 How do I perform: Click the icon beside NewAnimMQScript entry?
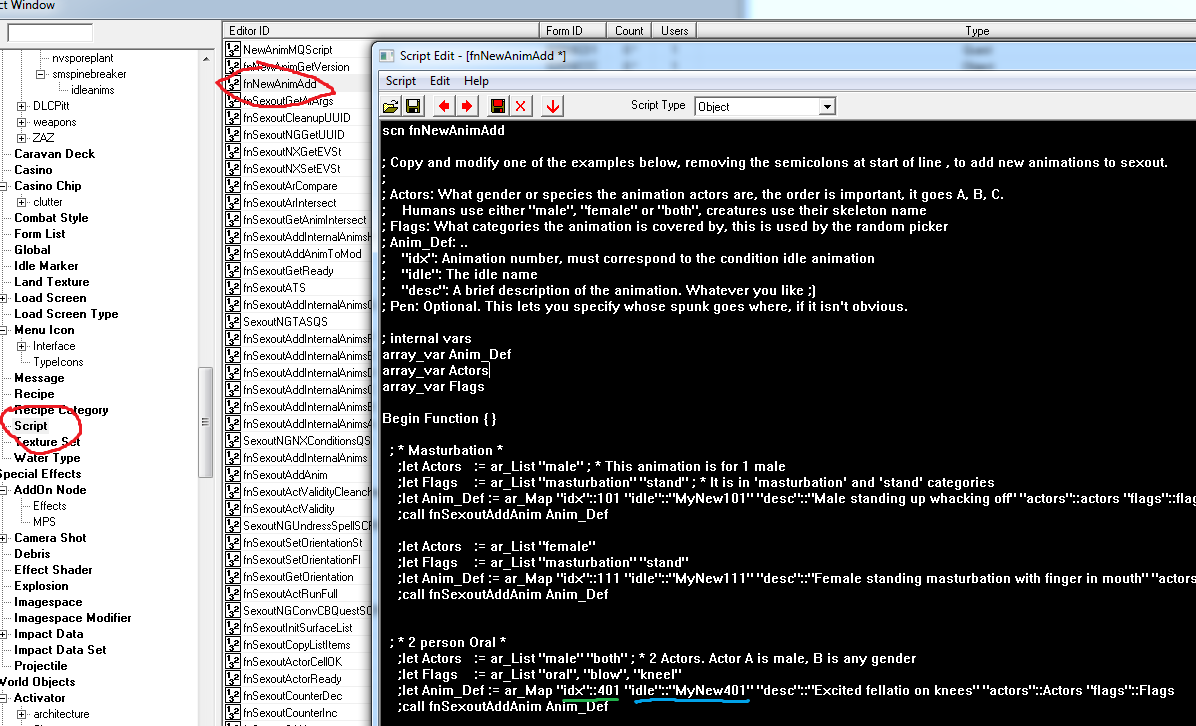[x=233, y=49]
